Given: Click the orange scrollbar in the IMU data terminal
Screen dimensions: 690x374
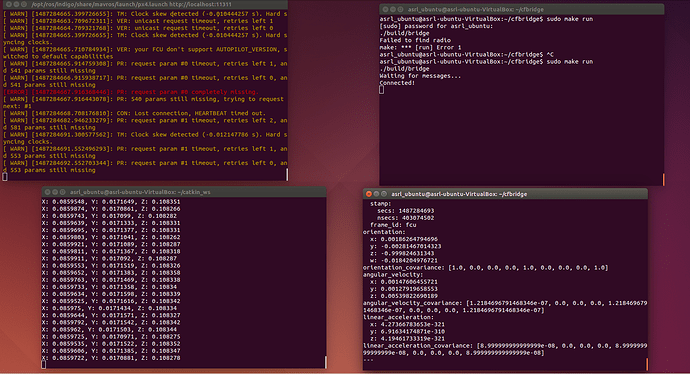Looking at the screenshot, I should [646, 364].
